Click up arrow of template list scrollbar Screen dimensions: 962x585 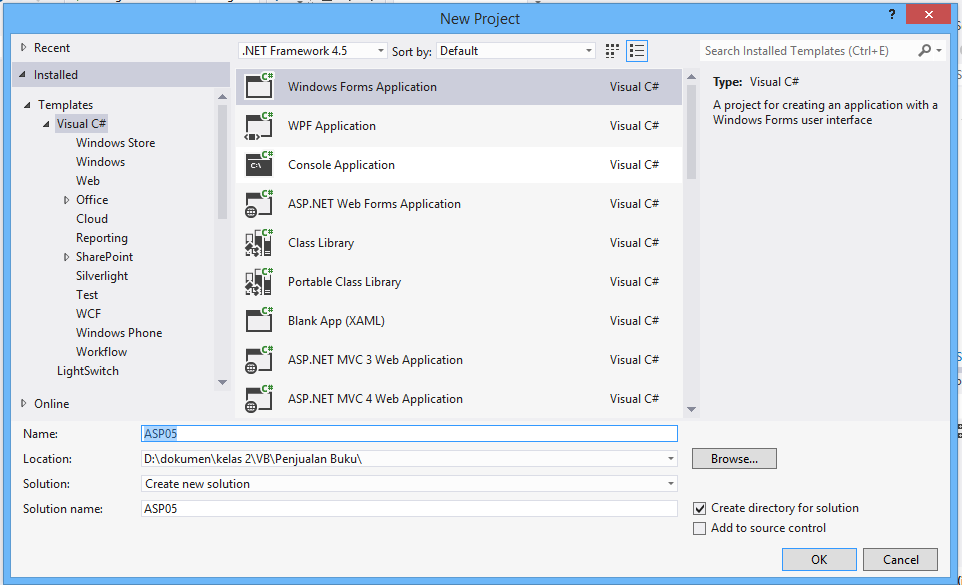(691, 77)
